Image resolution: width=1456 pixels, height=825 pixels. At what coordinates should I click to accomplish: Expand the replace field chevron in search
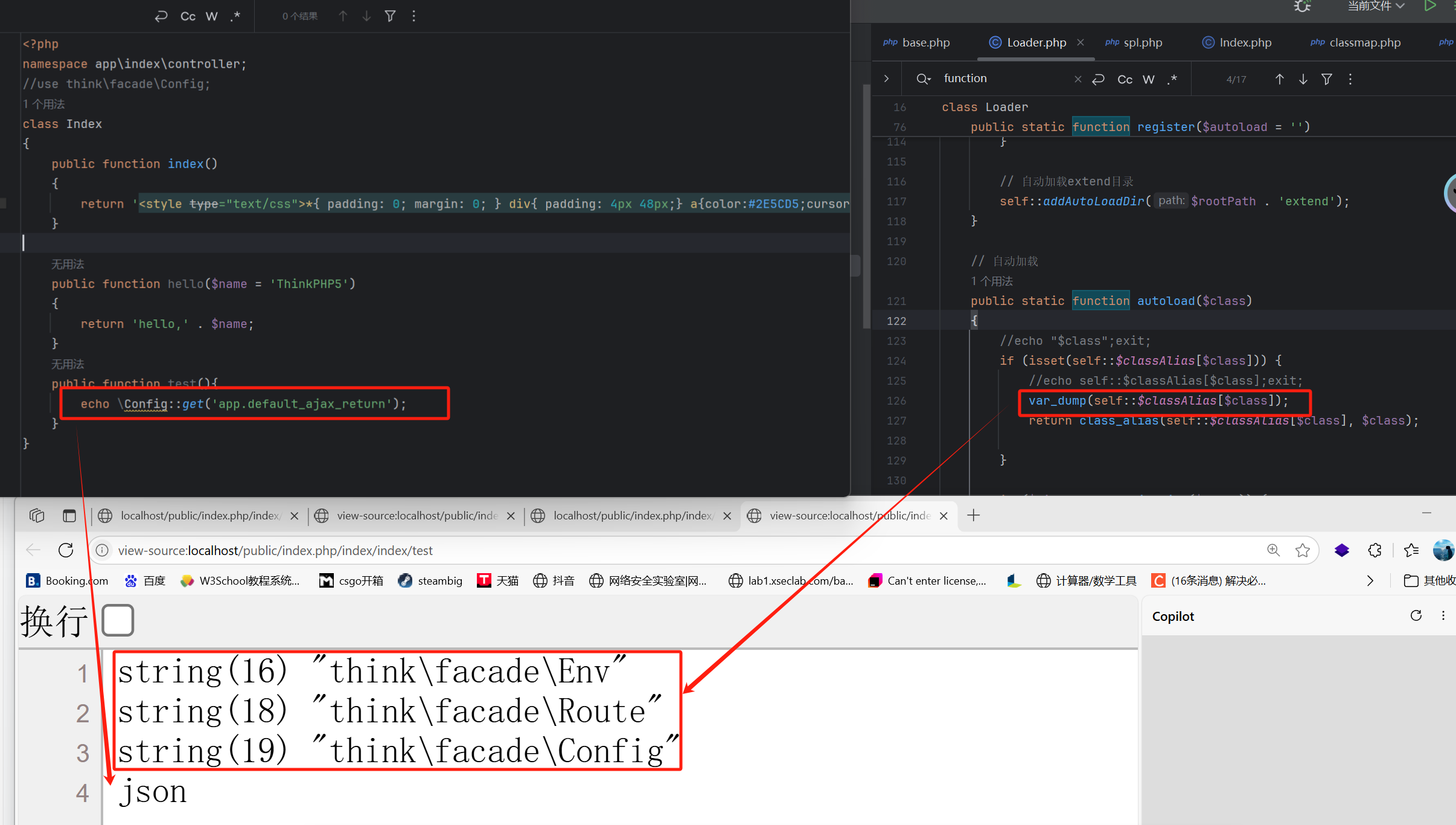[886, 79]
